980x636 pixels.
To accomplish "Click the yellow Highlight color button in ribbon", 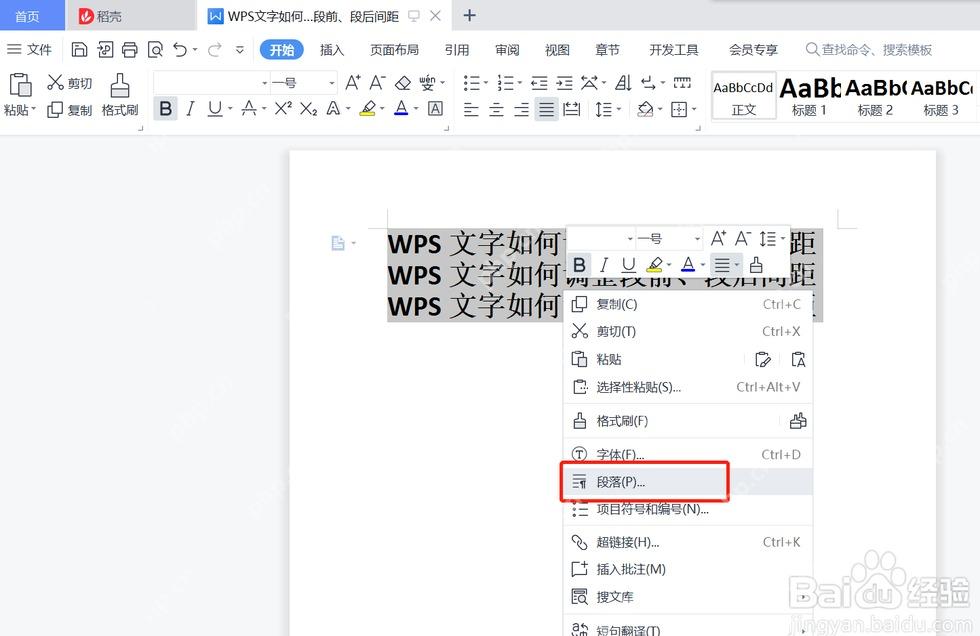I will pyautogui.click(x=368, y=109).
